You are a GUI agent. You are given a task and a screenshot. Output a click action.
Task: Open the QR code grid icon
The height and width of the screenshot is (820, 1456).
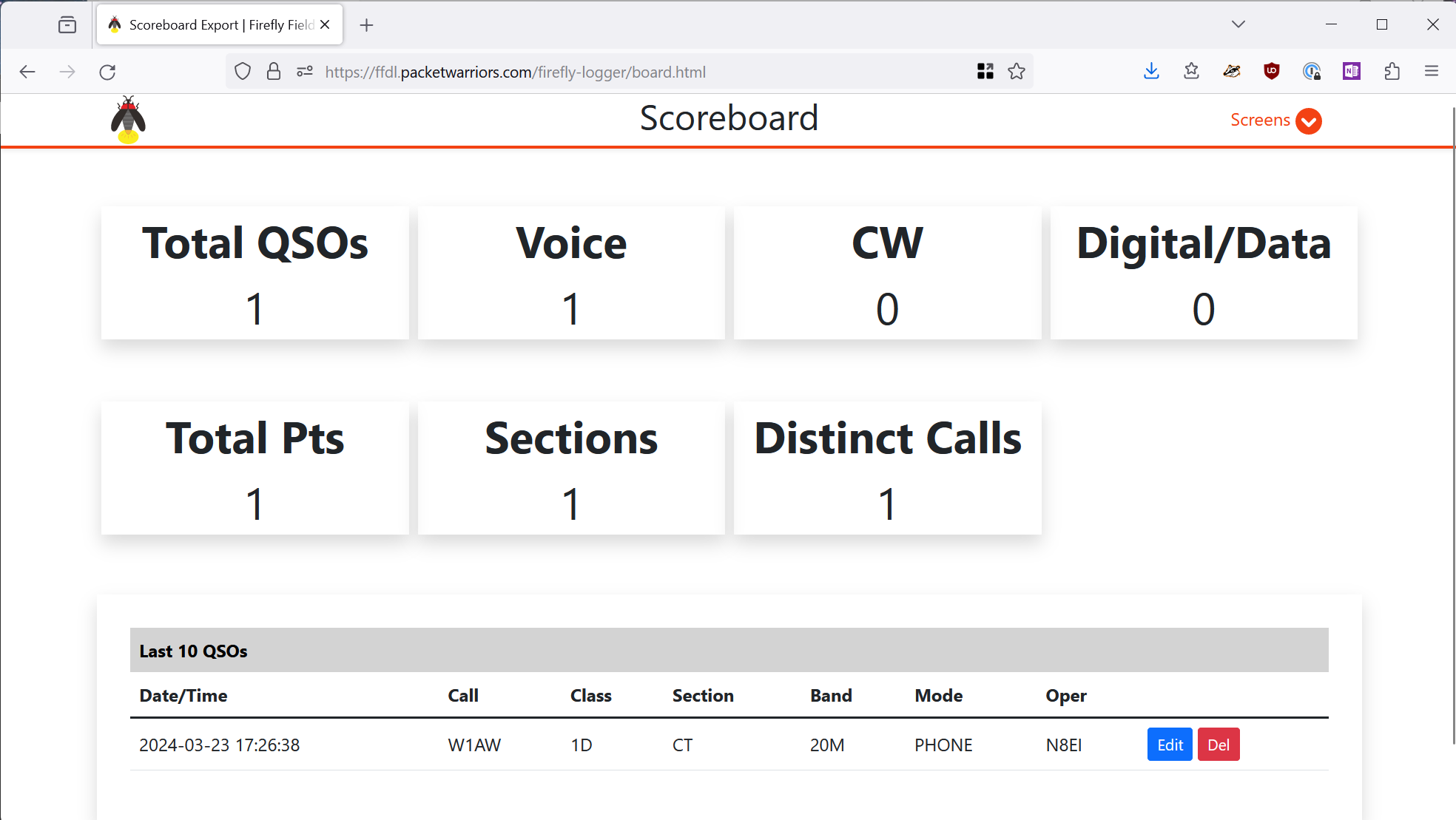985,72
